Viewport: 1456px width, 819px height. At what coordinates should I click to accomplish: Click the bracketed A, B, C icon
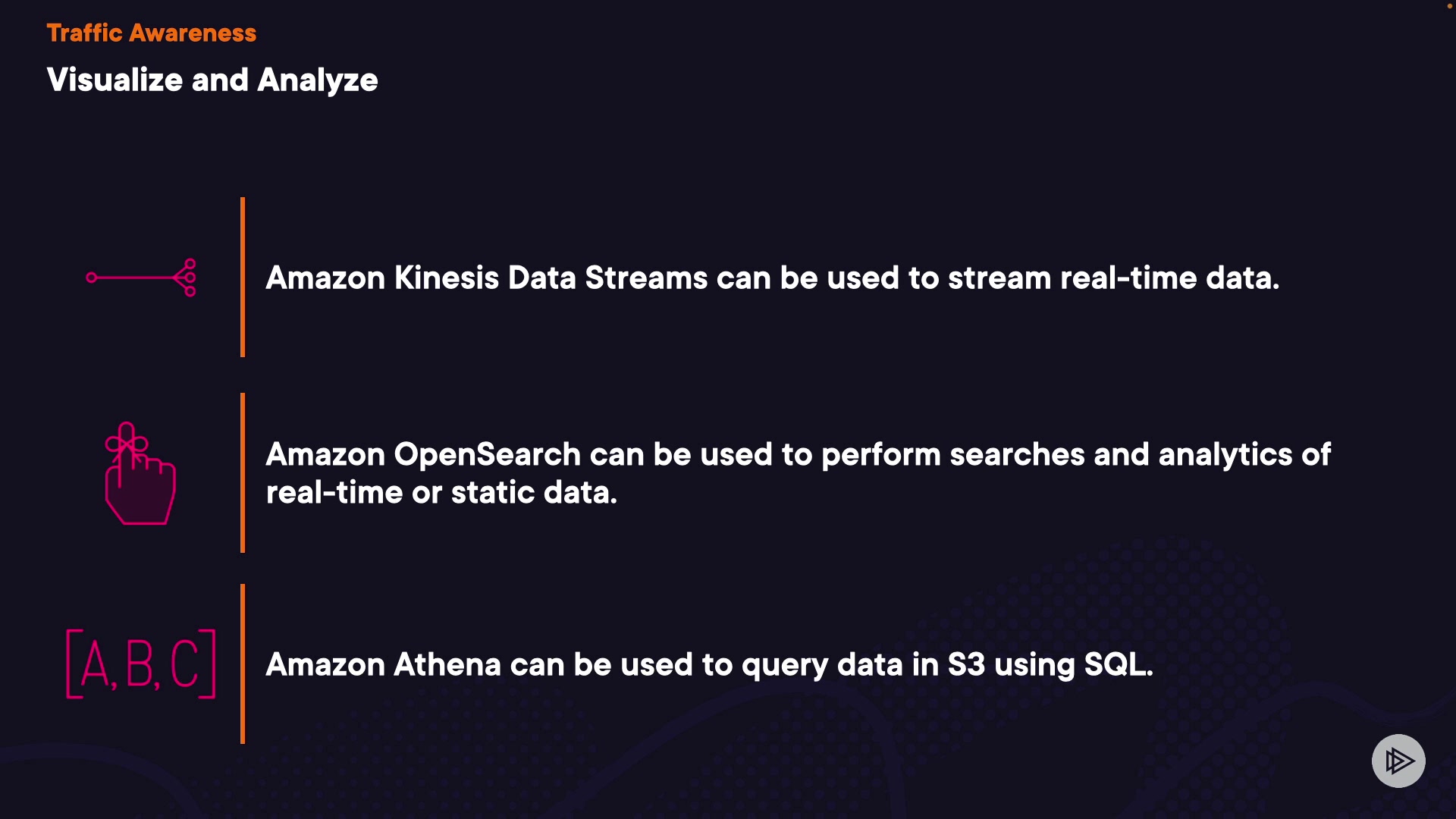[x=141, y=664]
